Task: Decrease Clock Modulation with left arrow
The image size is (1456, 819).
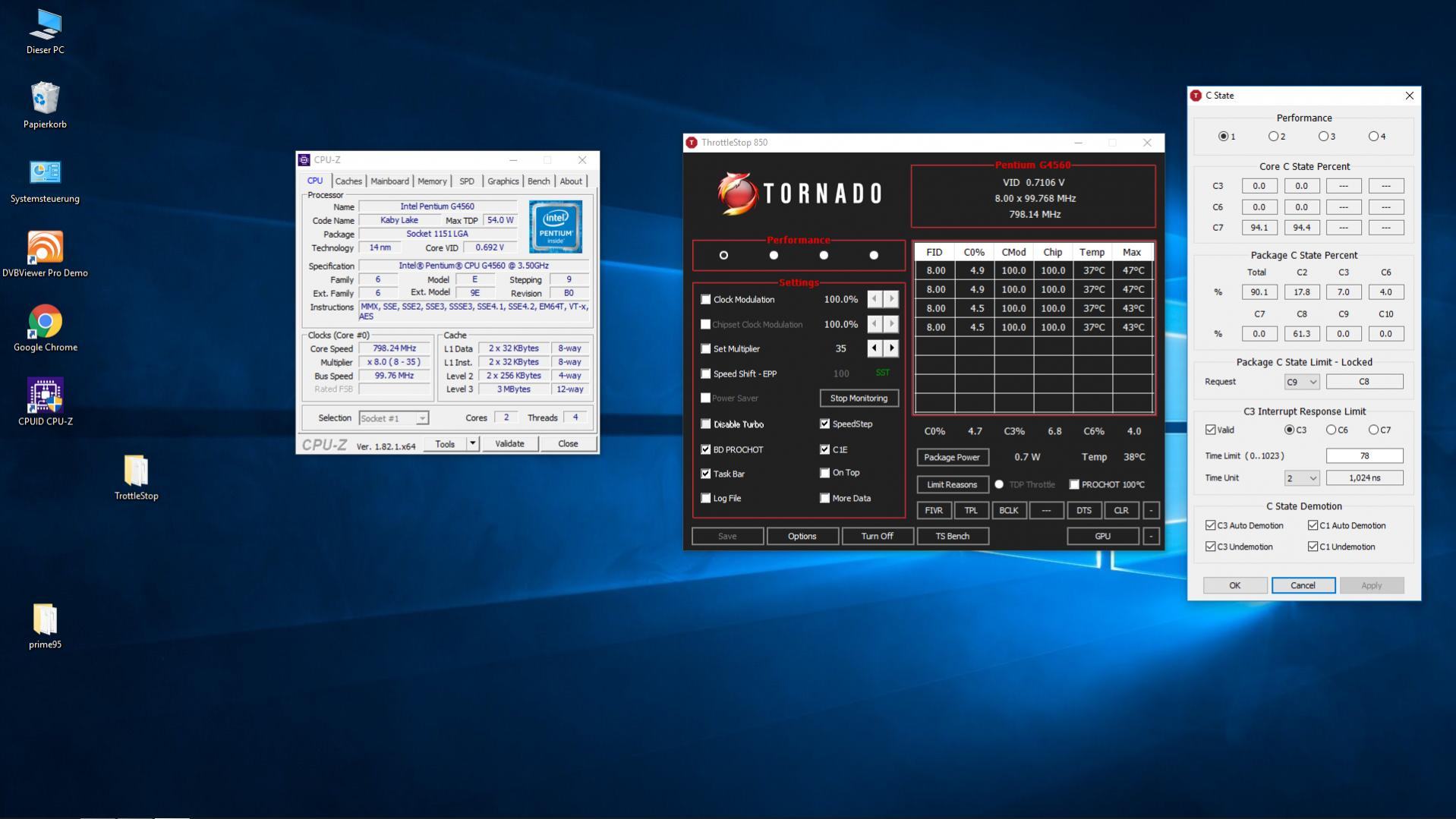Action: click(875, 299)
